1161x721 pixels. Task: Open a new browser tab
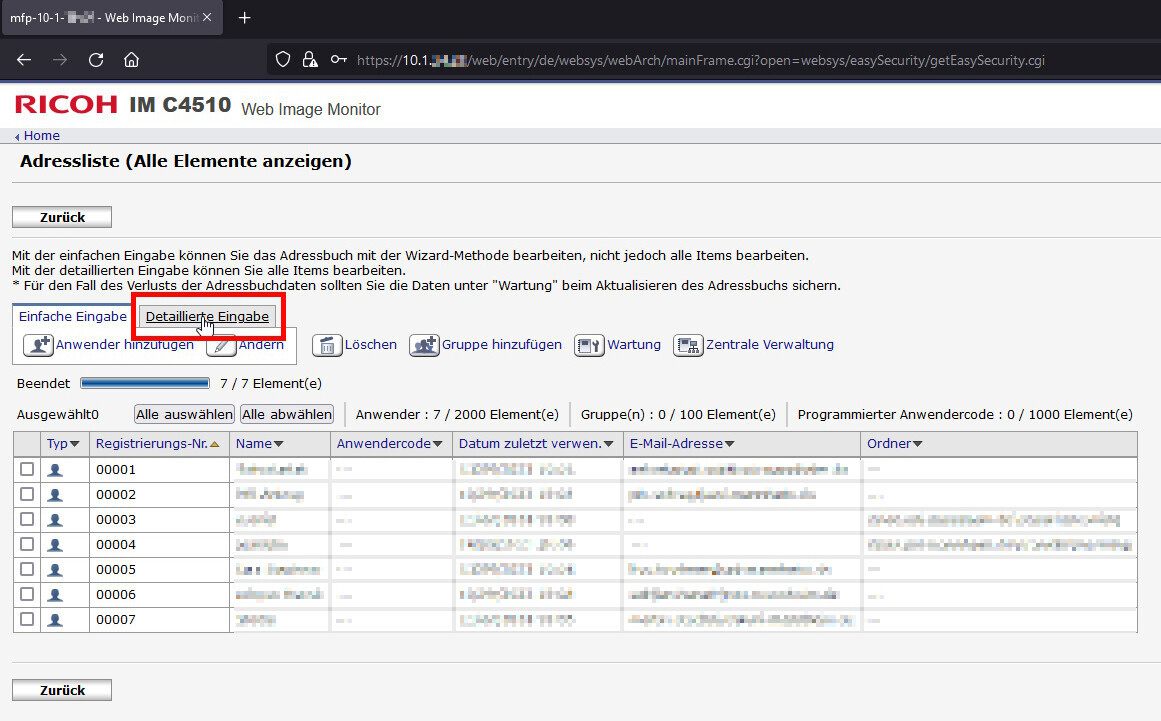244,17
